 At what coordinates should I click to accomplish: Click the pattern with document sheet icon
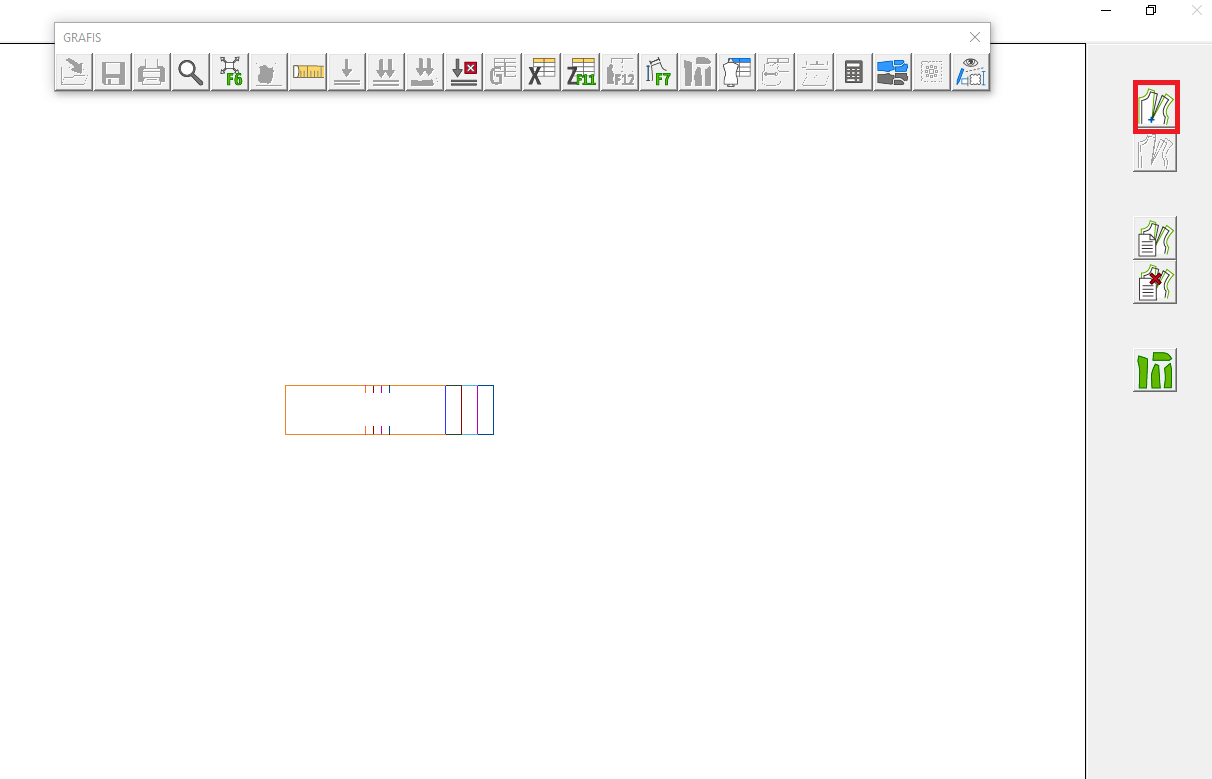tap(1155, 238)
